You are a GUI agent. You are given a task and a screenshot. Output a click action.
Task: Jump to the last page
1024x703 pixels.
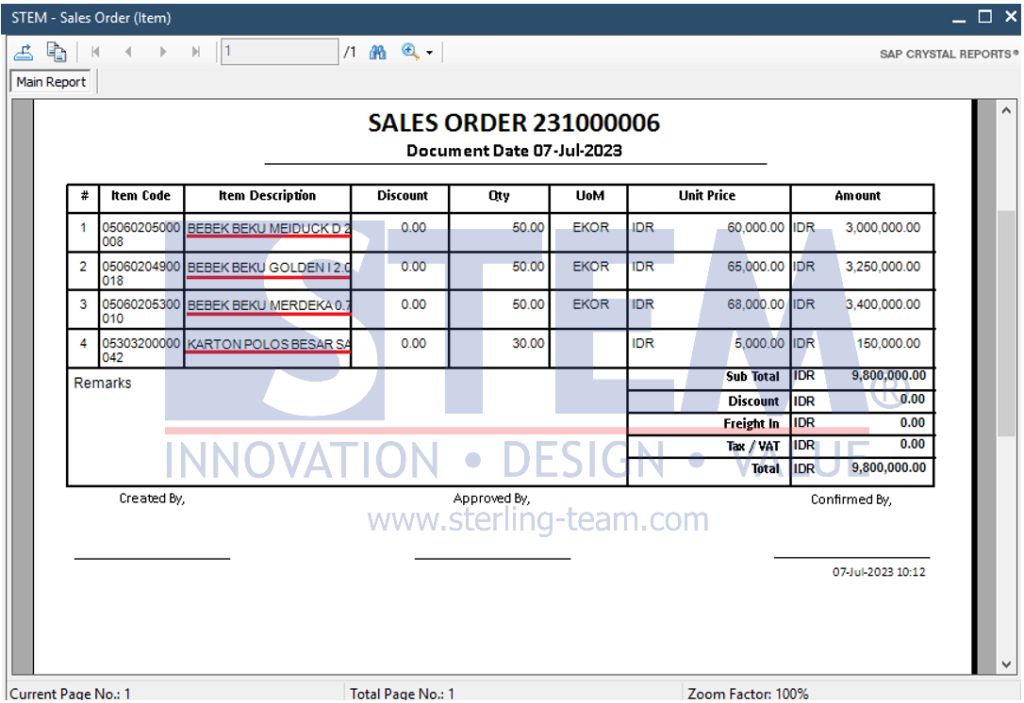tap(196, 51)
